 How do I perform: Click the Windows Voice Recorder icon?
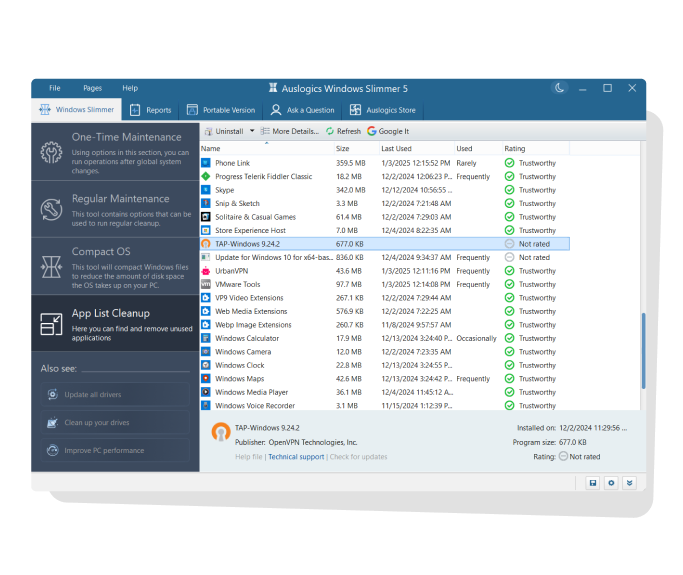(x=206, y=406)
